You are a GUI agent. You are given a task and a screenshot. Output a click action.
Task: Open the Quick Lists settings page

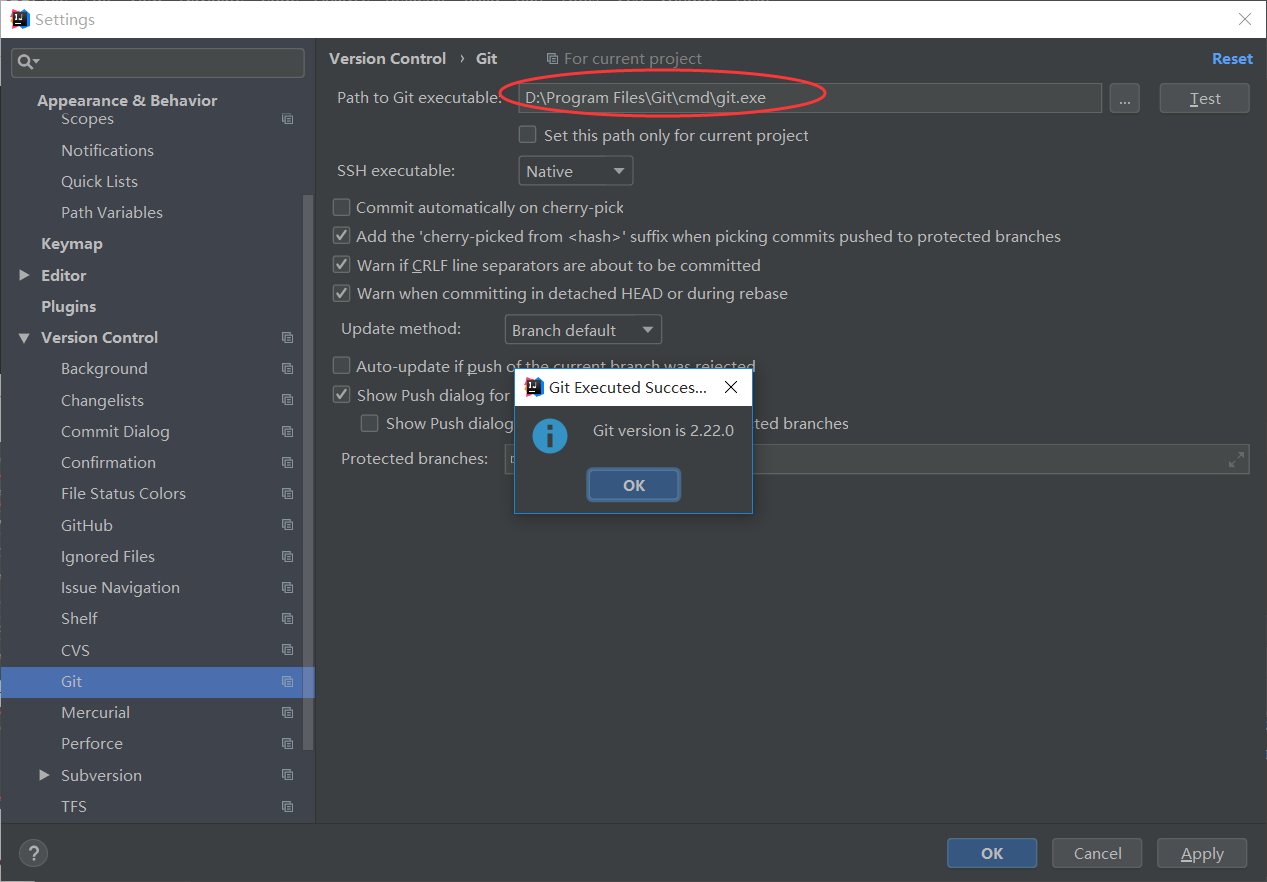pos(99,181)
